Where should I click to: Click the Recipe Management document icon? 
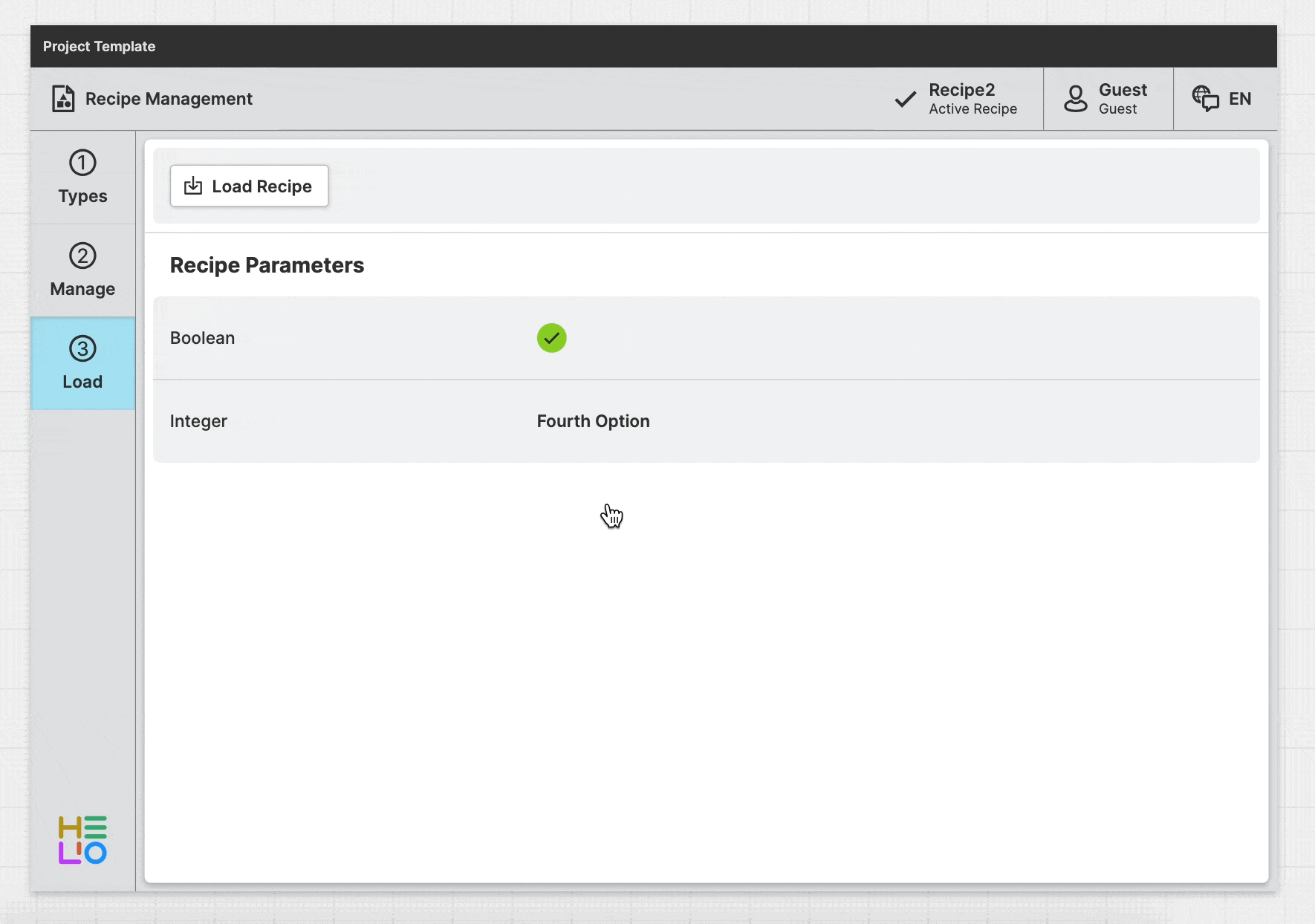(x=63, y=99)
